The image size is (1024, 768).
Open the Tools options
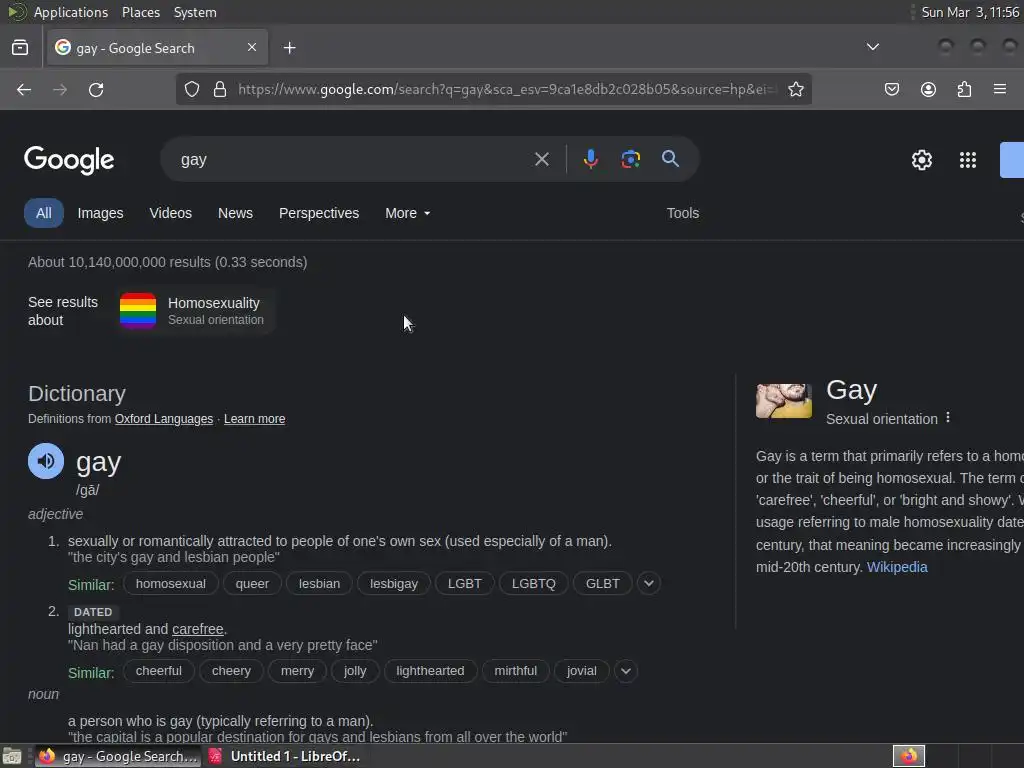pyautogui.click(x=682, y=213)
